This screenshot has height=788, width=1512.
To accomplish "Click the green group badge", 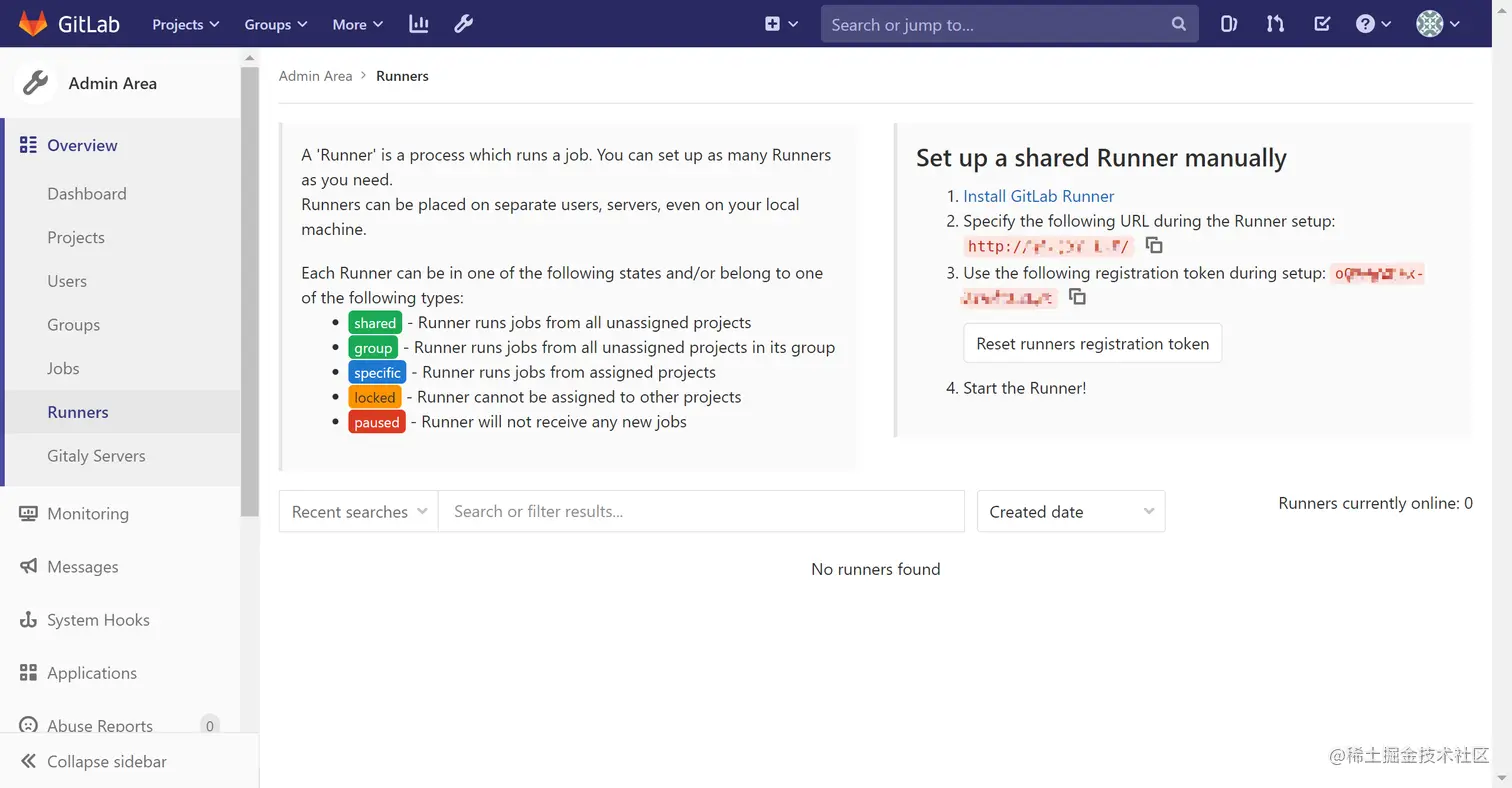I will 373,348.
